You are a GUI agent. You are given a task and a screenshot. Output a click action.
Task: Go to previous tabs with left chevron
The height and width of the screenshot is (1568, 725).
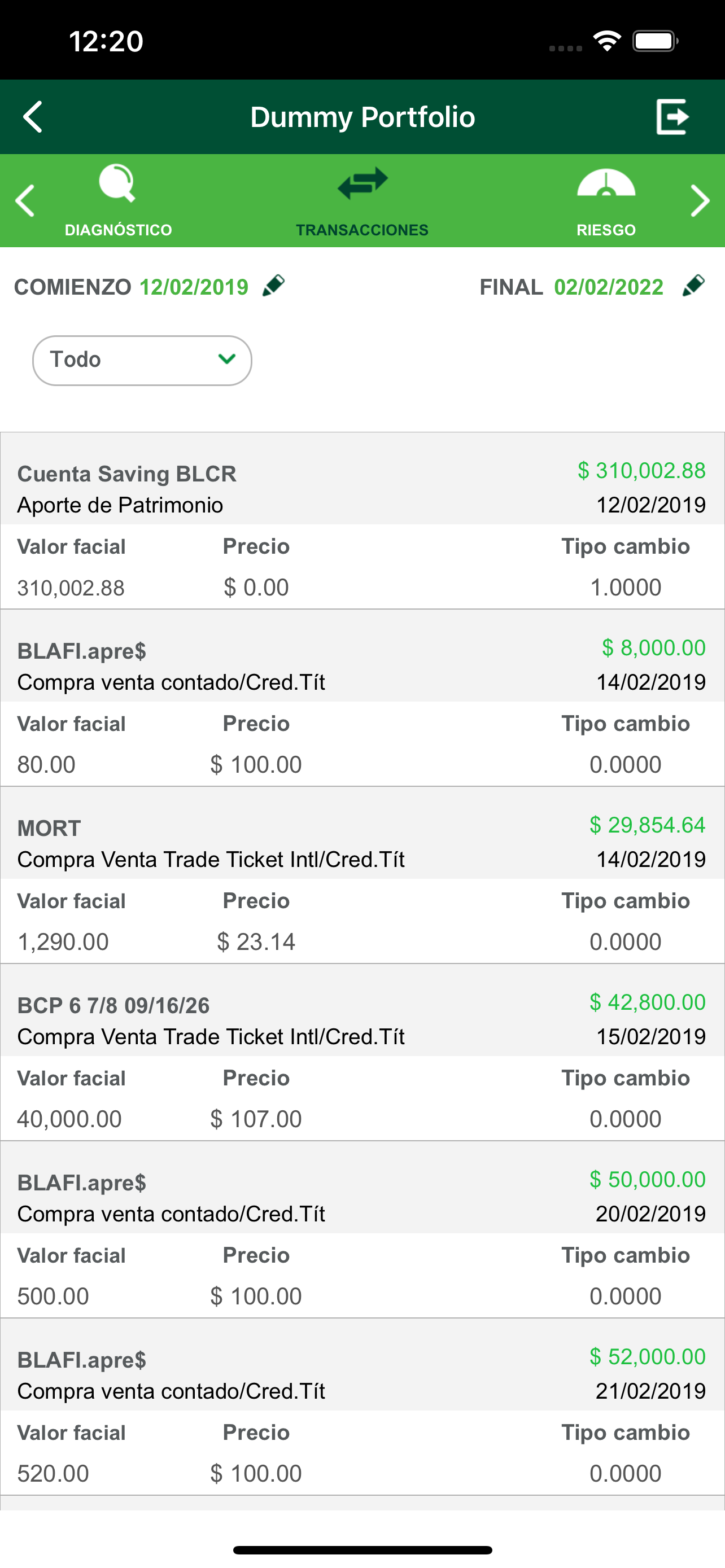point(25,201)
